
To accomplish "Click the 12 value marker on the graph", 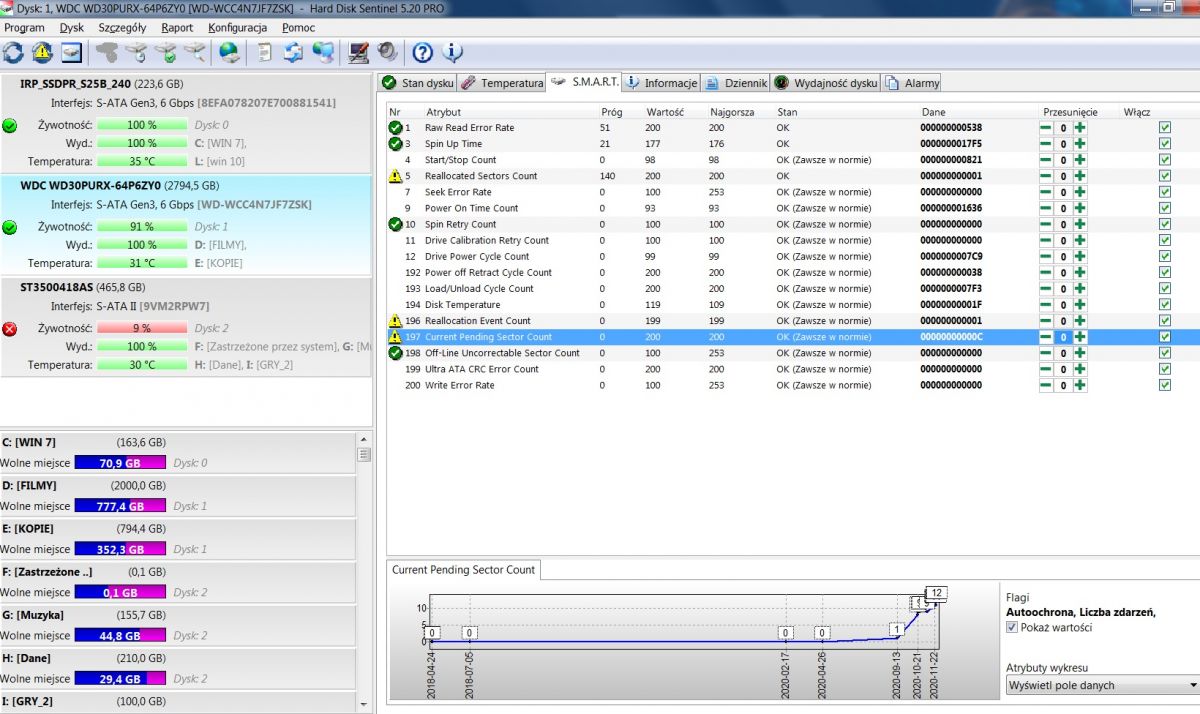I will [937, 593].
